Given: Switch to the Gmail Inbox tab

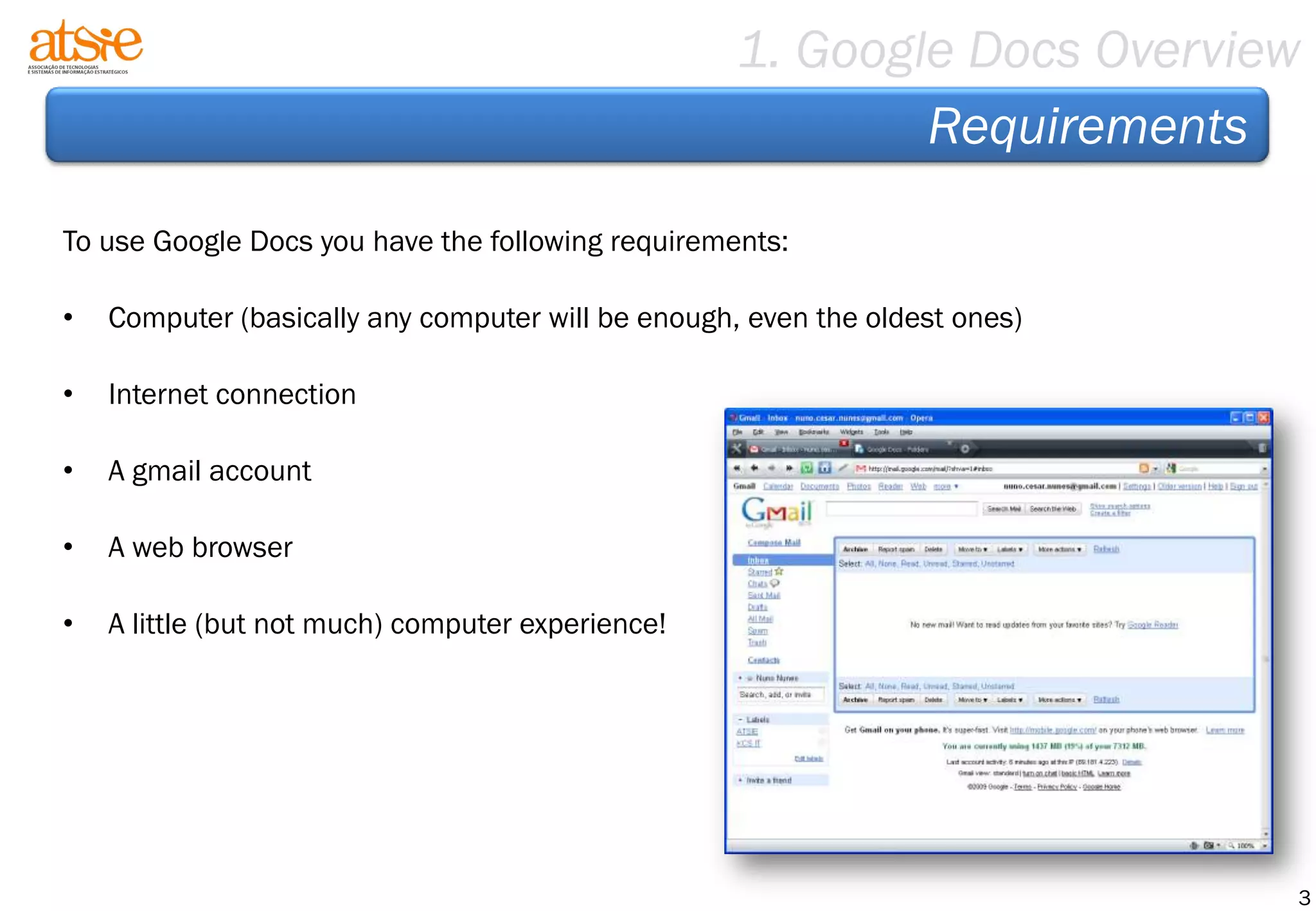Looking at the screenshot, I should pos(797,449).
